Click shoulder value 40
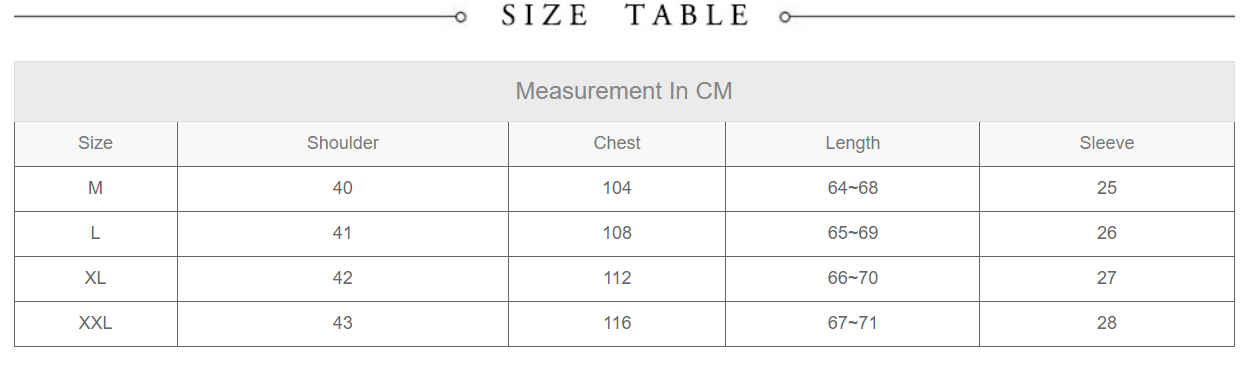This screenshot has width=1248, height=385. tap(343, 189)
